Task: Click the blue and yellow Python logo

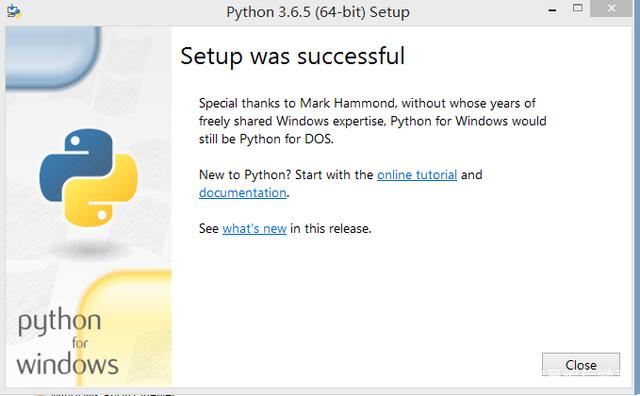Action: (x=88, y=178)
